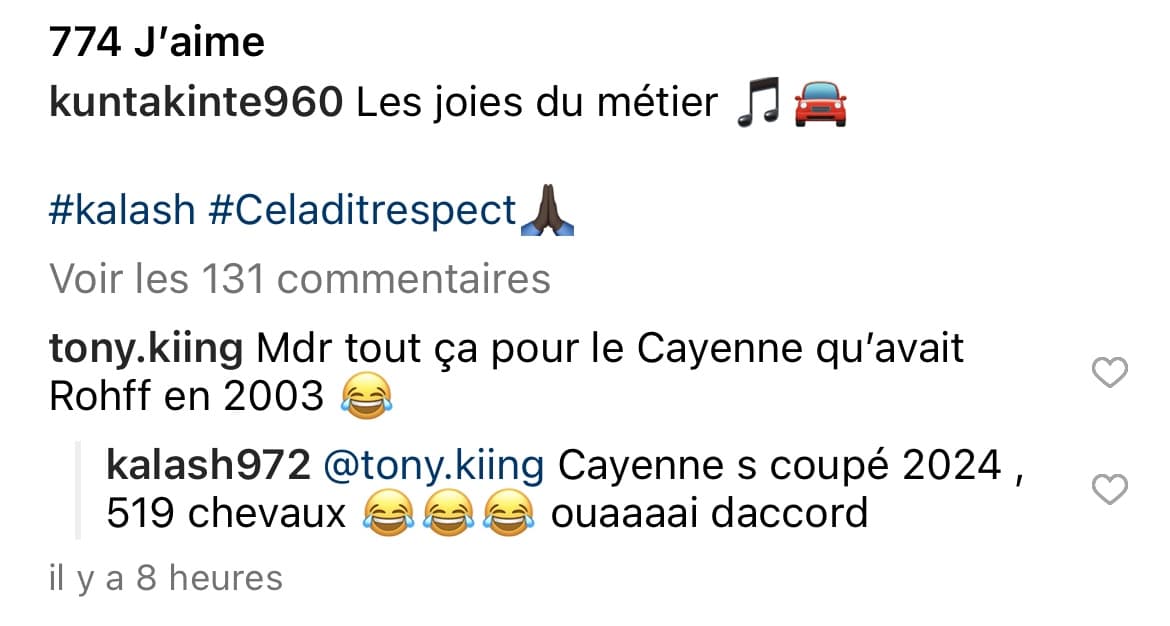Tap the praying hands emoji after hashtags
Viewport: 1170px width, 626px height.
click(x=546, y=210)
